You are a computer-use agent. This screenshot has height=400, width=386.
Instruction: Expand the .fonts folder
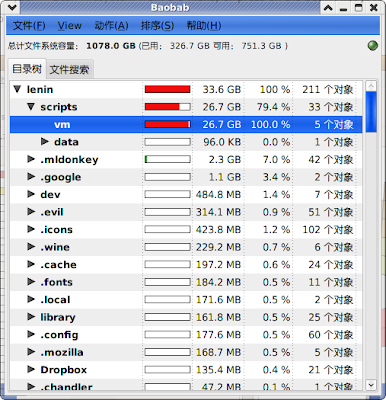[31, 282]
